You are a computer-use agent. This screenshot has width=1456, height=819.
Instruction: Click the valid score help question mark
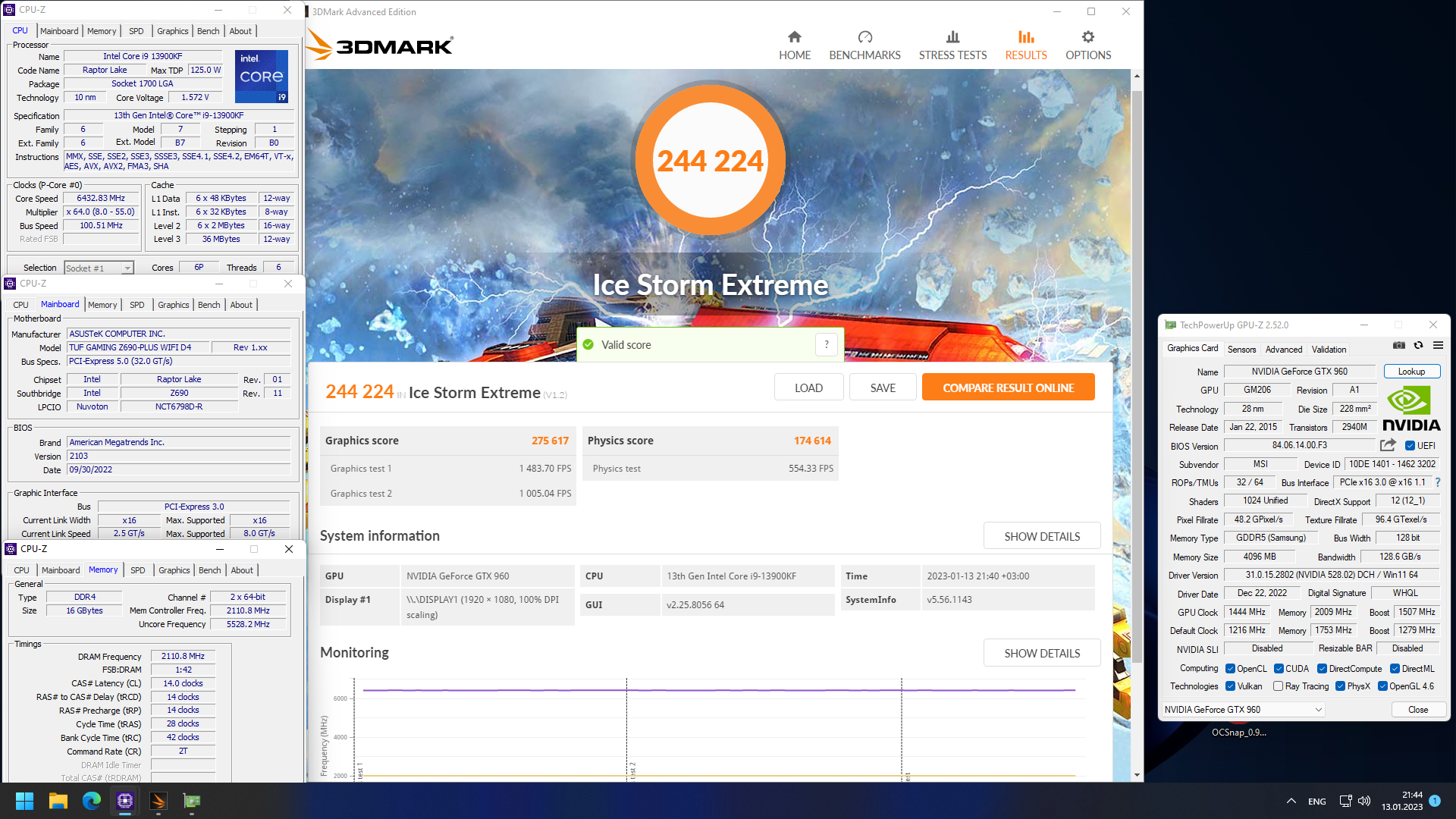point(827,344)
